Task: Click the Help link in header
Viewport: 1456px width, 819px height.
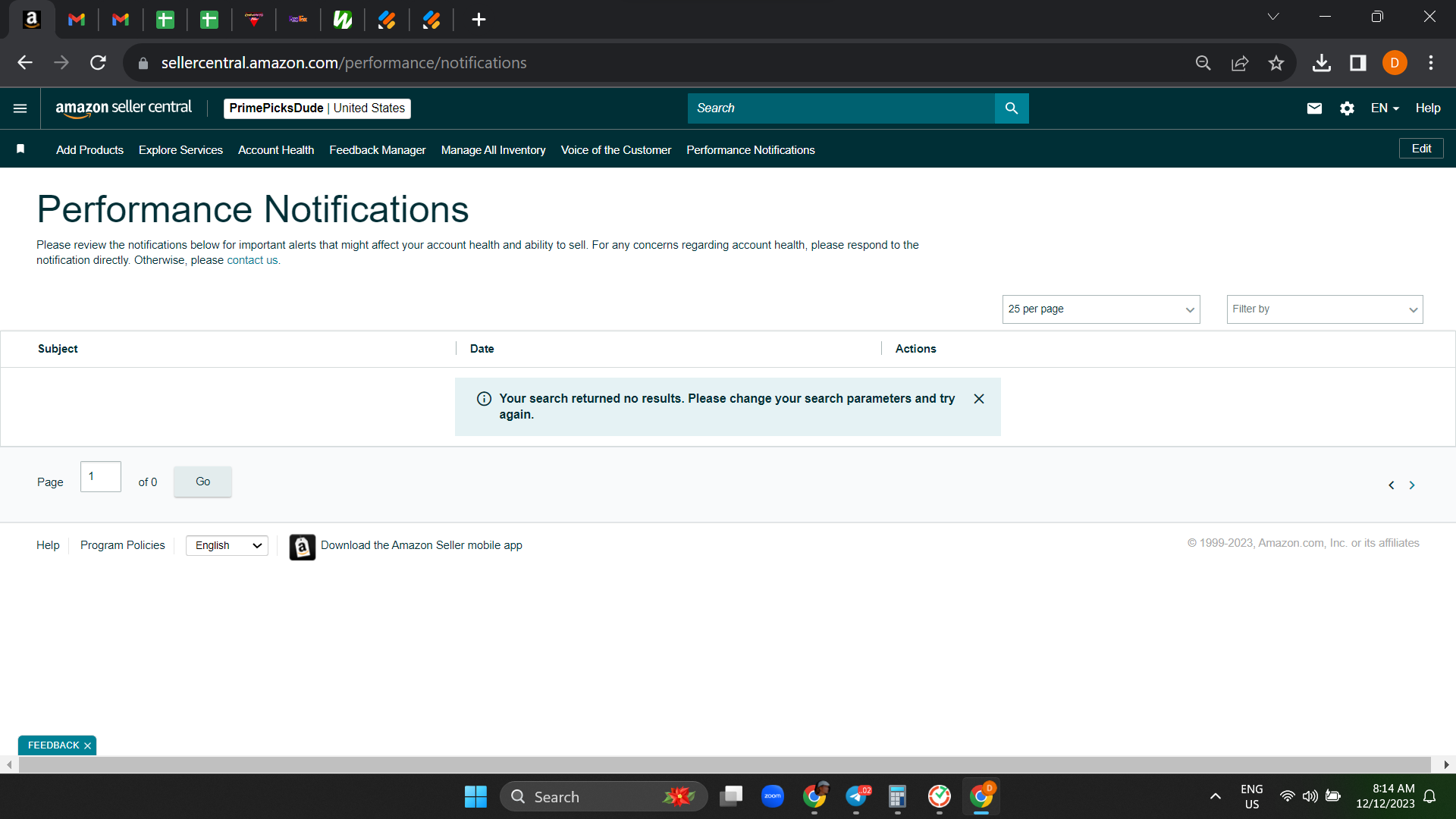Action: pos(1428,108)
